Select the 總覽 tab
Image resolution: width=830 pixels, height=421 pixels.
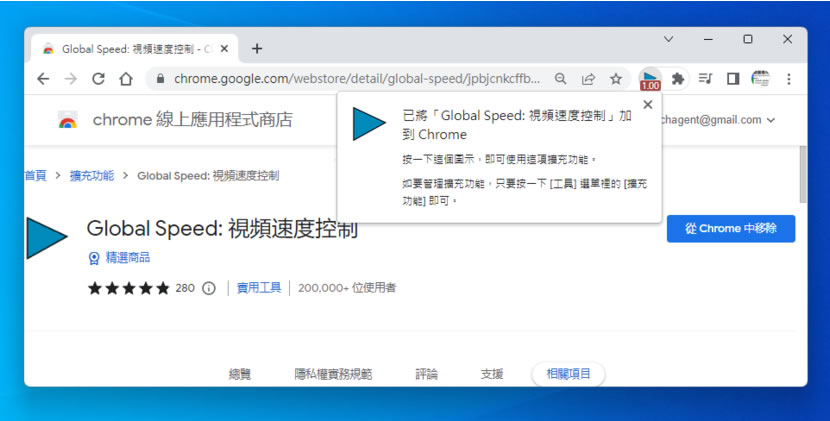pyautogui.click(x=240, y=374)
